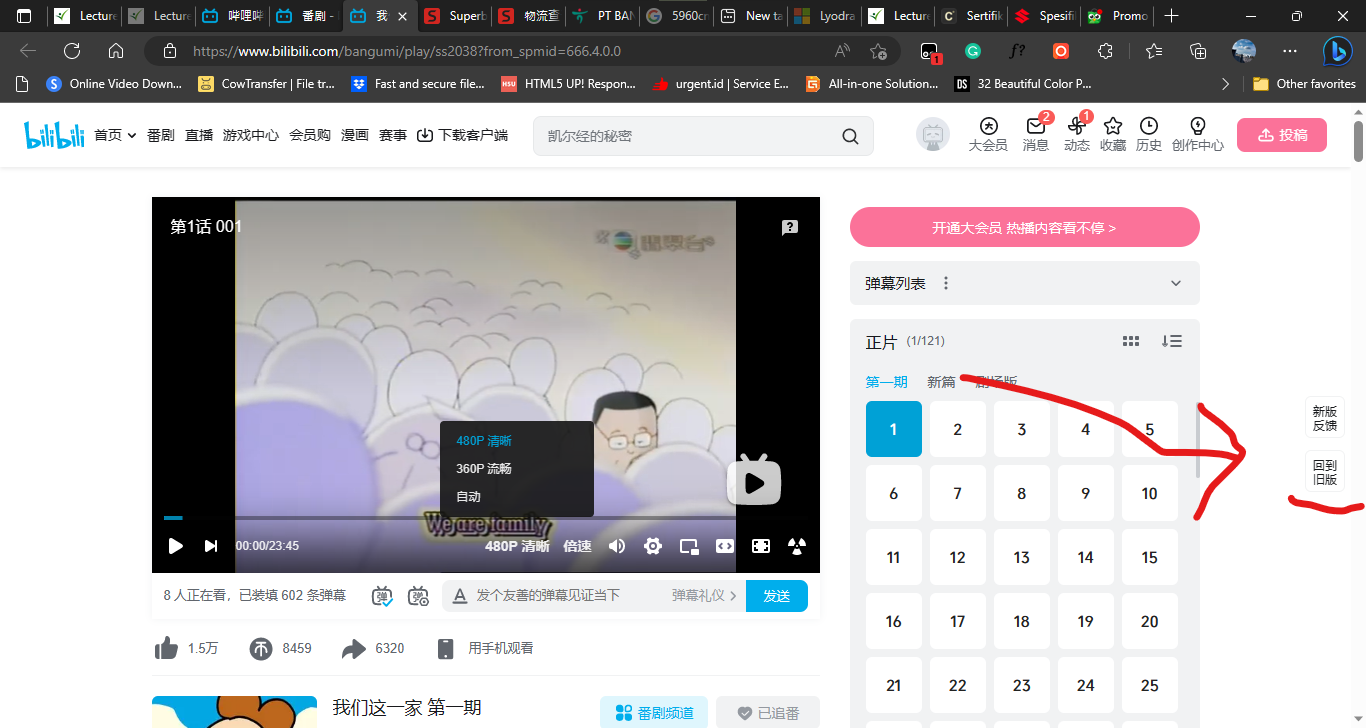The height and width of the screenshot is (728, 1366).
Task: Share the video with arrow icon
Action: (x=354, y=648)
